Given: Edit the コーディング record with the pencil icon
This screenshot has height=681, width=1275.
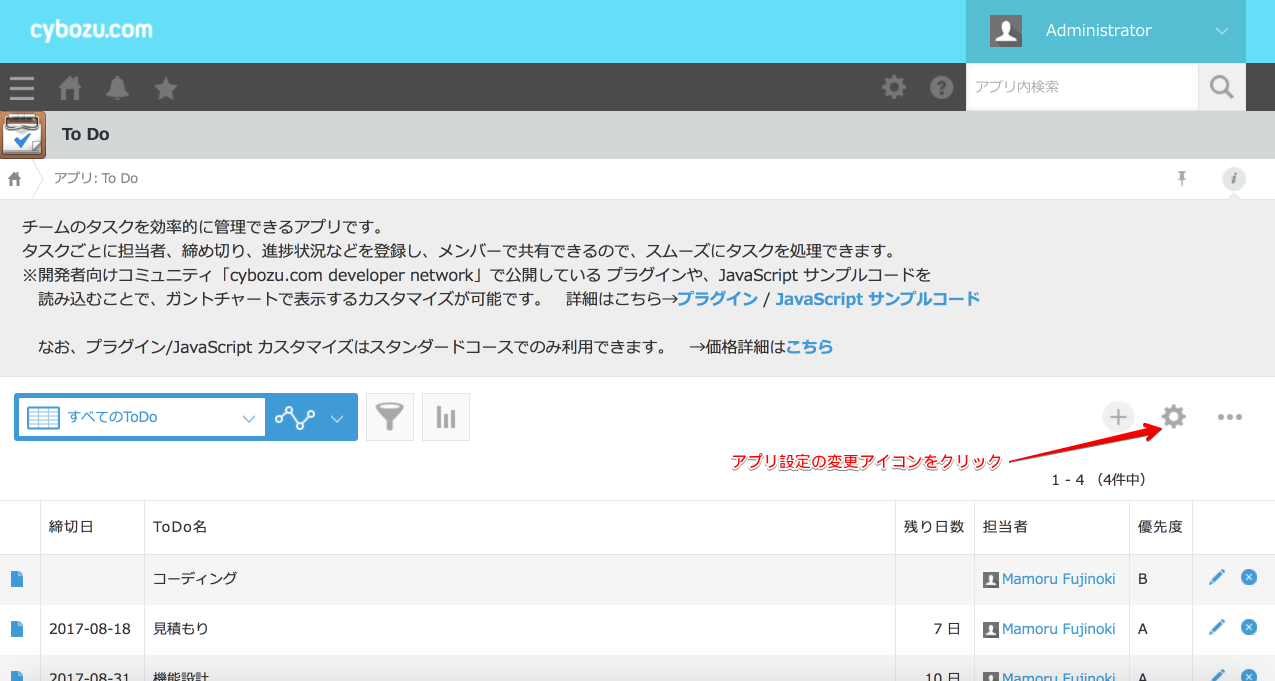Looking at the screenshot, I should (1217, 577).
